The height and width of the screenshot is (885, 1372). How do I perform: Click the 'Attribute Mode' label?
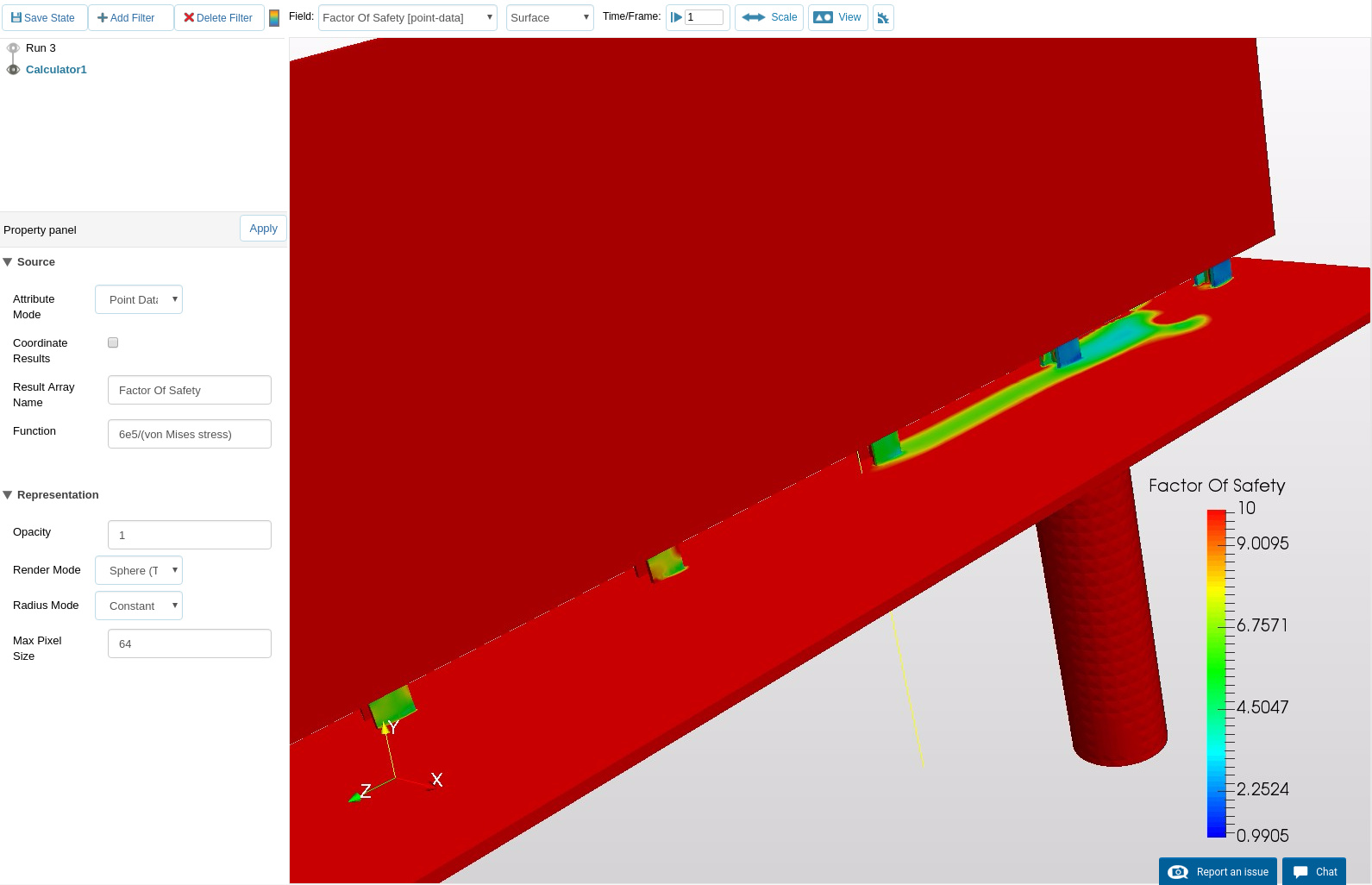[34, 307]
